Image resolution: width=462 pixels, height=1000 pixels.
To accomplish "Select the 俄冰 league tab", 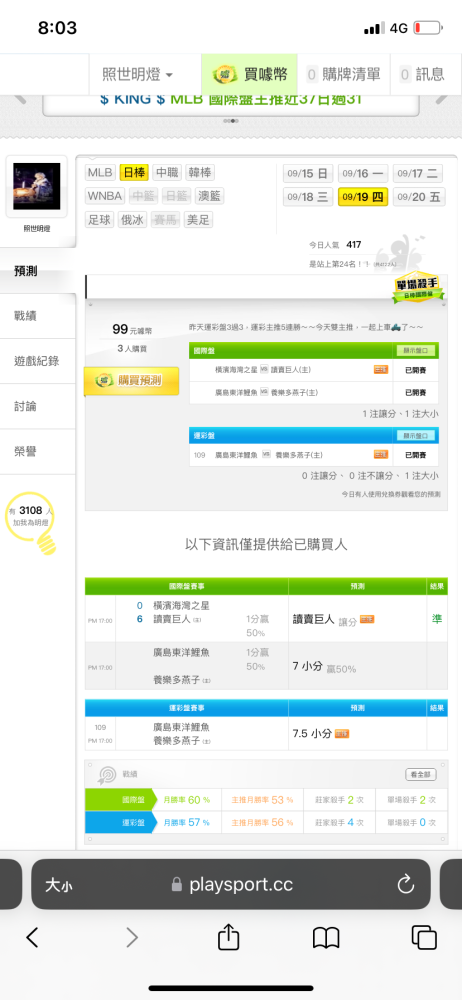I will click(133, 220).
